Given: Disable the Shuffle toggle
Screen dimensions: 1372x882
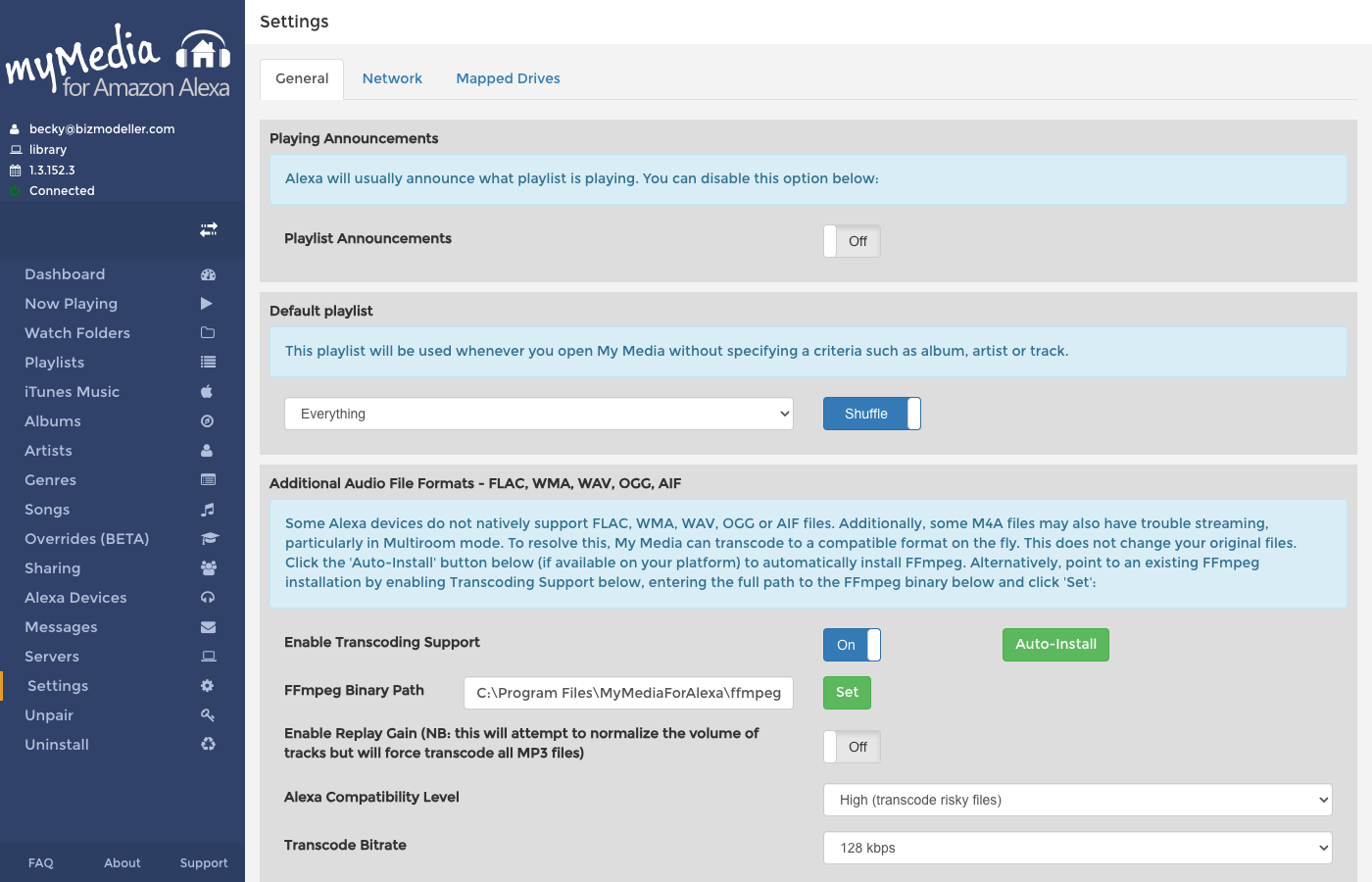Looking at the screenshot, I should pyautogui.click(x=871, y=414).
